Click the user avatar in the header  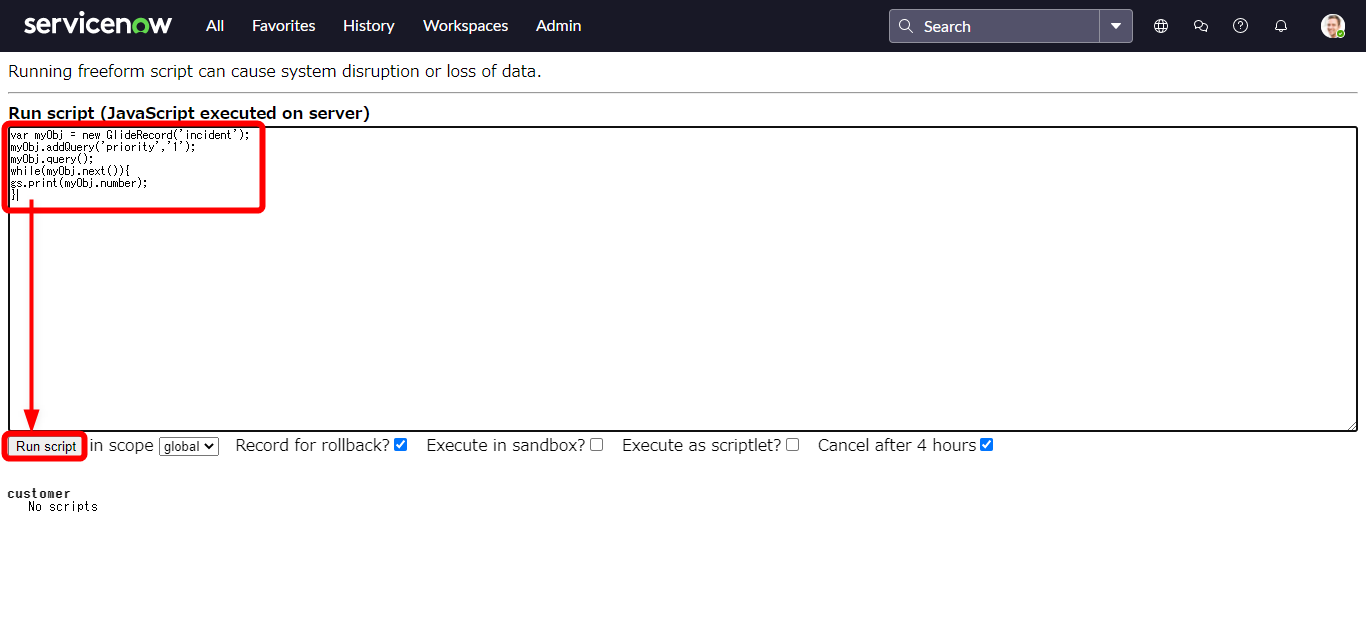point(1333,26)
